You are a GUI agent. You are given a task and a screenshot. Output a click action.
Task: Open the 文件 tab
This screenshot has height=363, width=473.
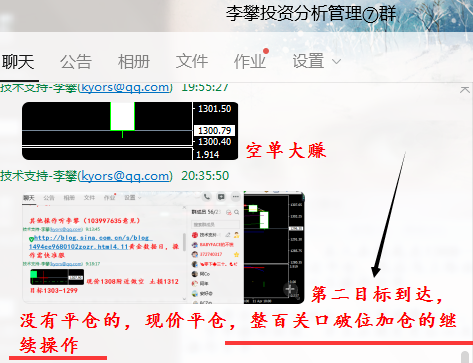(x=192, y=62)
